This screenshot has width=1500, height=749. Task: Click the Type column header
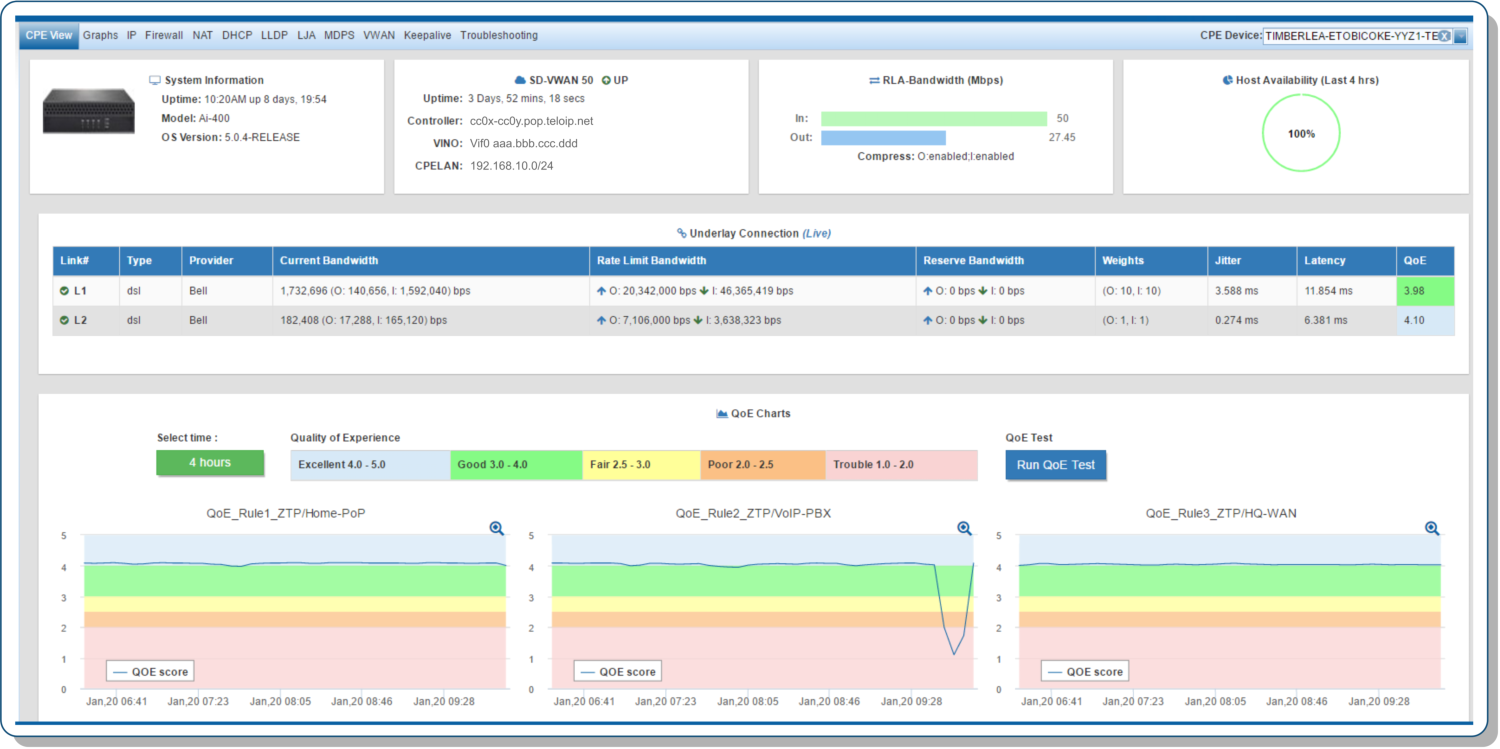click(x=150, y=261)
